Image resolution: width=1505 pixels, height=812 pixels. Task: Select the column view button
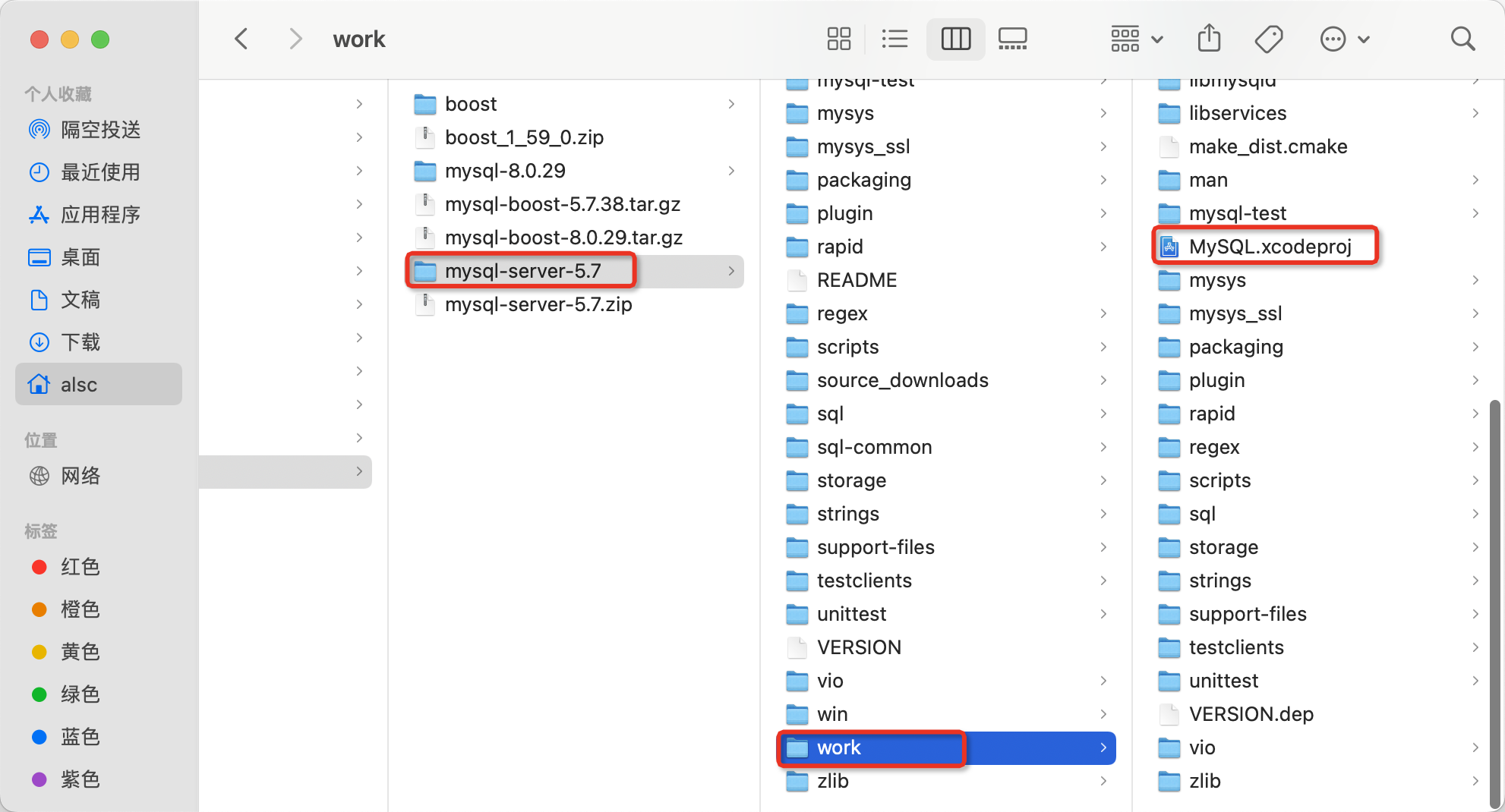(x=956, y=39)
